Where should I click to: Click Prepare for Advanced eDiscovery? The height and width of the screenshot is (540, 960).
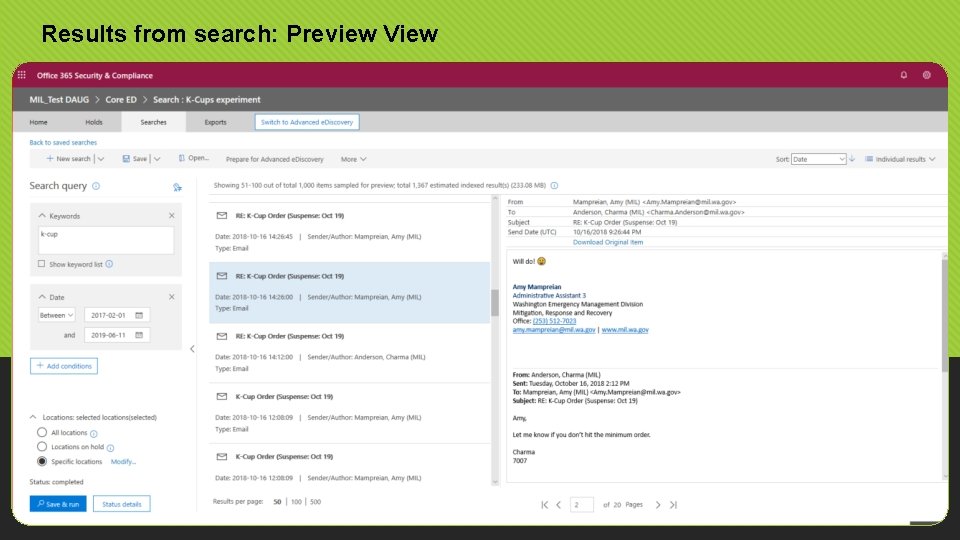(x=274, y=159)
